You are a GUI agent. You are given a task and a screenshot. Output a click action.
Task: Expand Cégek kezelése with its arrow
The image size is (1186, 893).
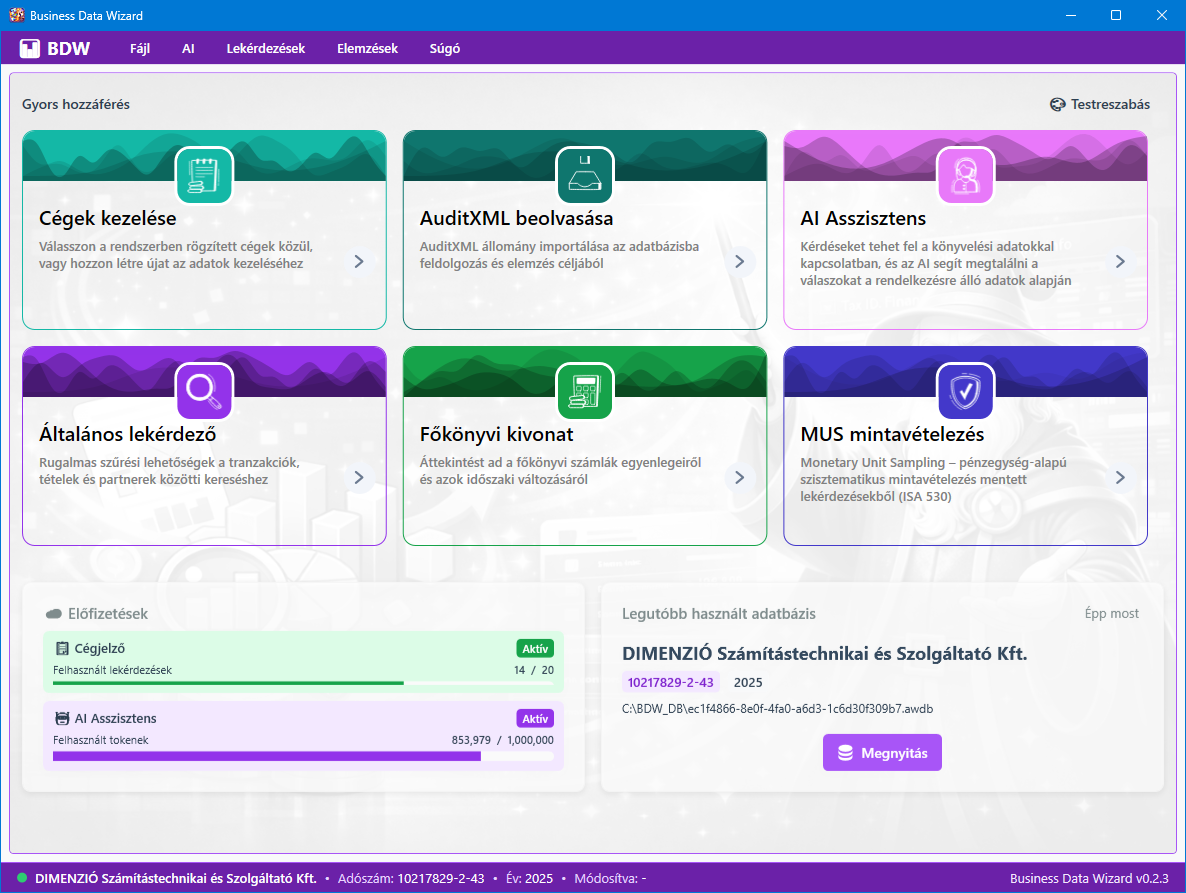(359, 262)
